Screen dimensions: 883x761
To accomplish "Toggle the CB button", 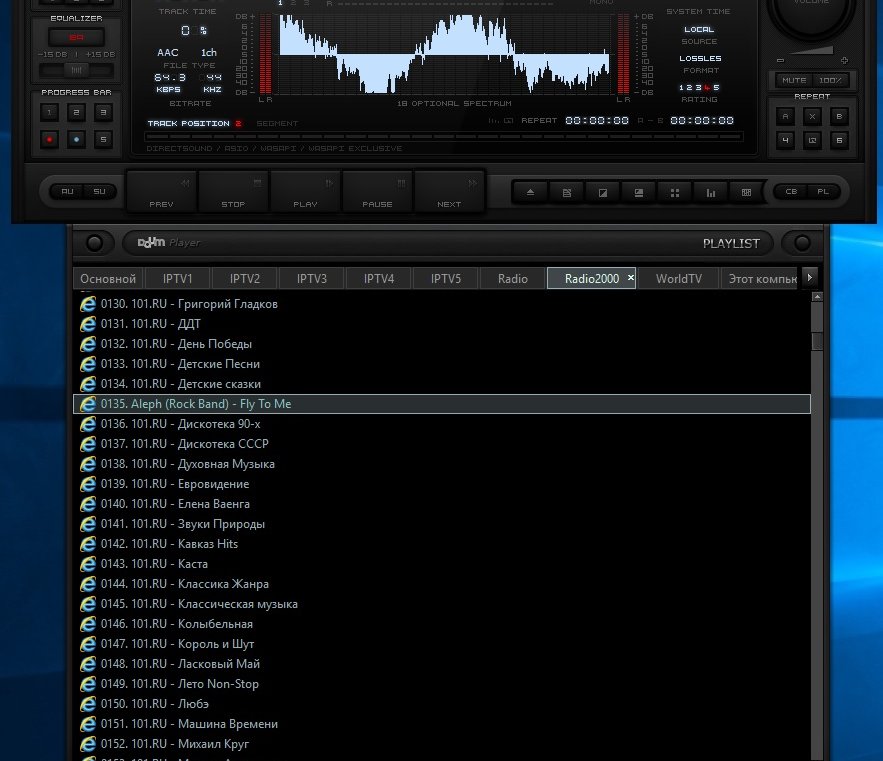I will pyautogui.click(x=791, y=192).
